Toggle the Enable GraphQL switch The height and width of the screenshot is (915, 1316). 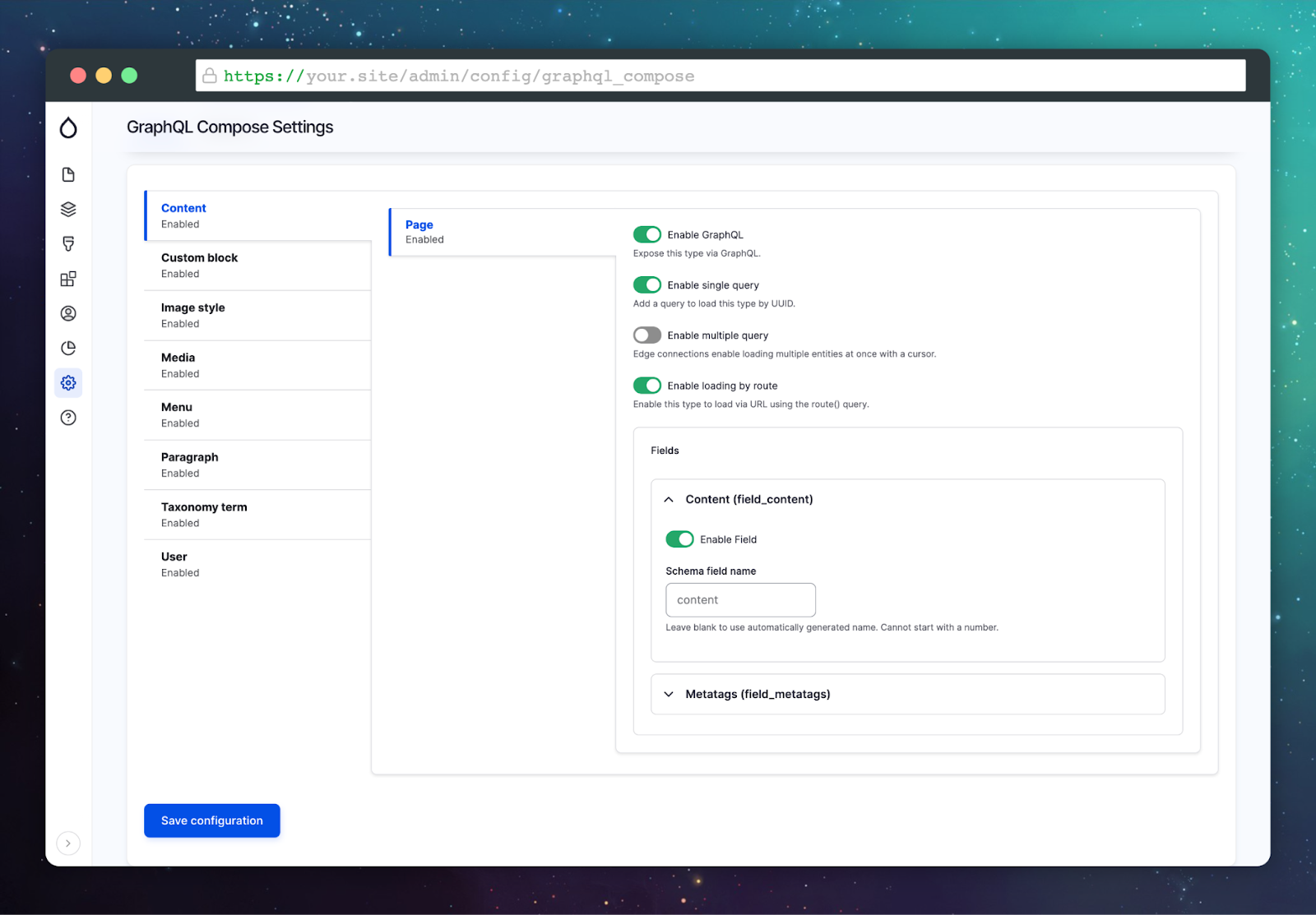pyautogui.click(x=647, y=235)
